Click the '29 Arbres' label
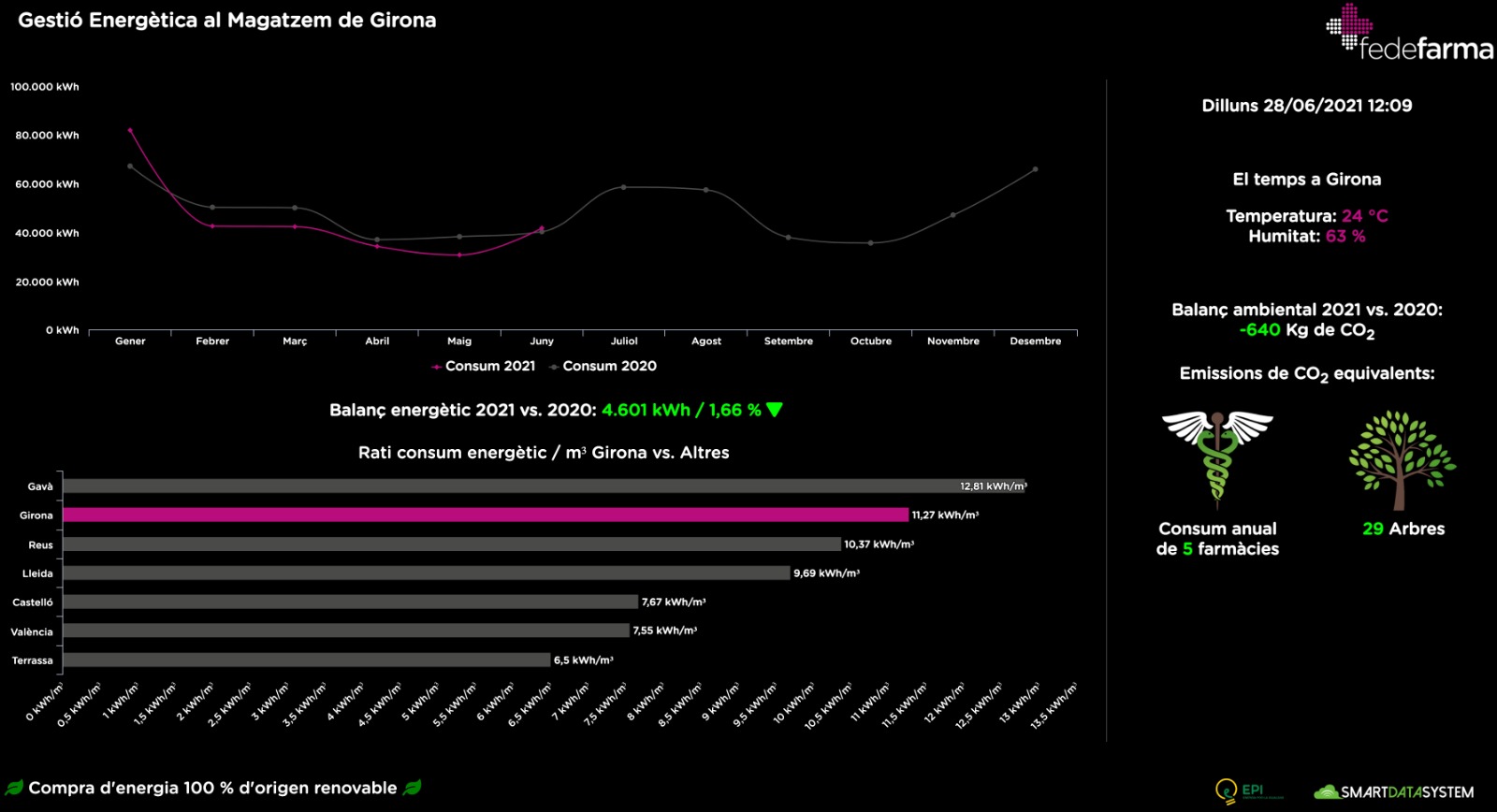 point(1403,529)
